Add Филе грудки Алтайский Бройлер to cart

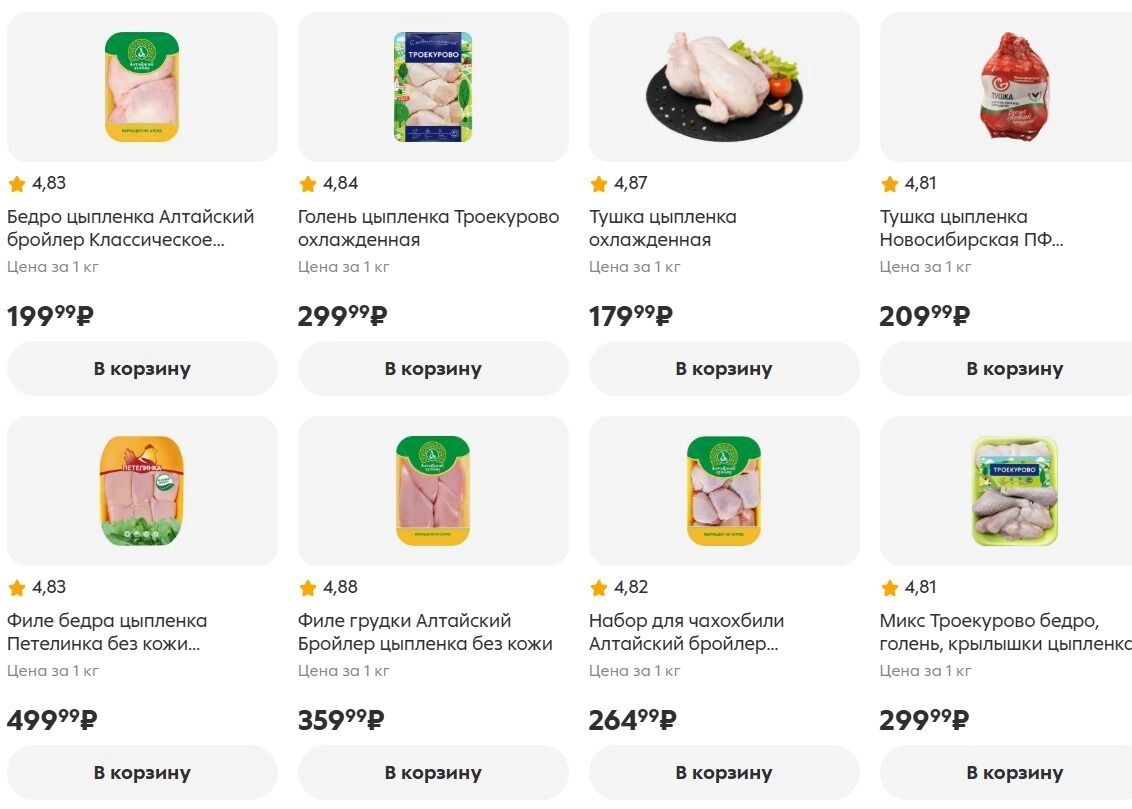[433, 772]
